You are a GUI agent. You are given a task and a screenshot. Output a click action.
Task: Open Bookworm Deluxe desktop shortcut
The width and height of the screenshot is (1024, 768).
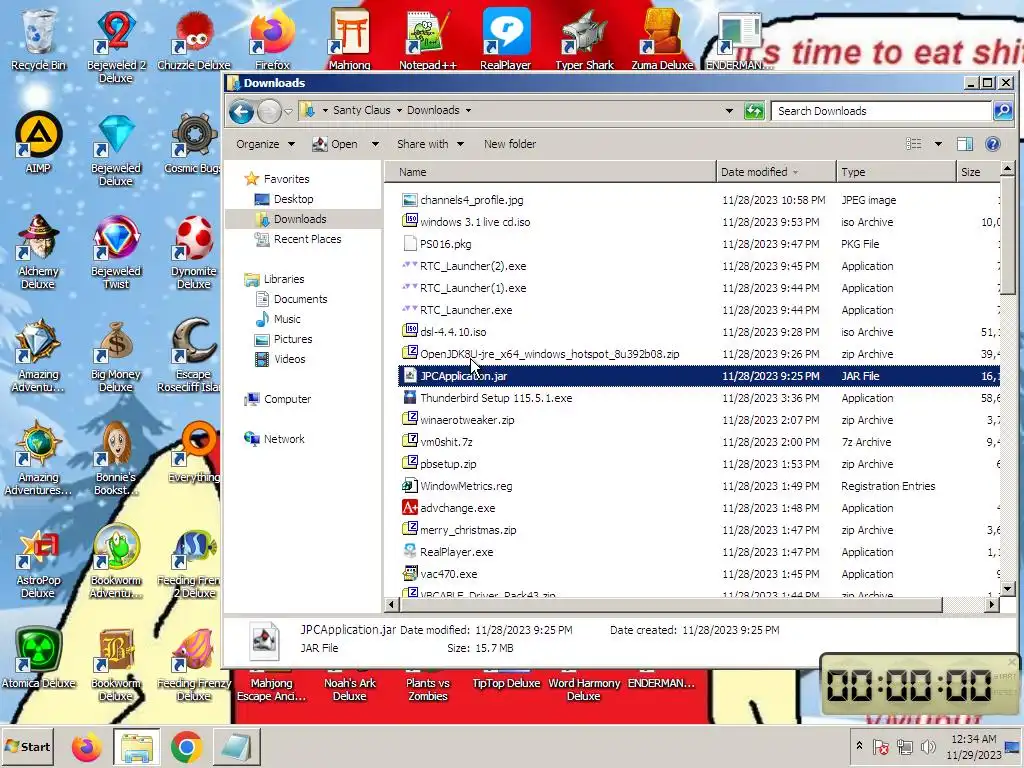[116, 665]
